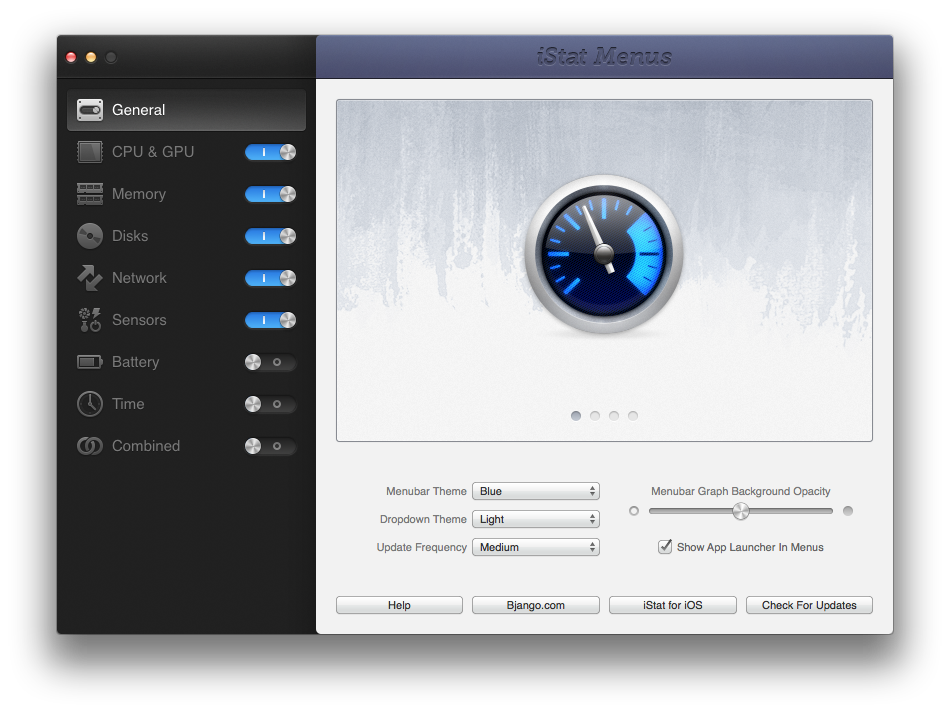
Task: Click the CPU & GPU chip icon
Action: pos(90,152)
